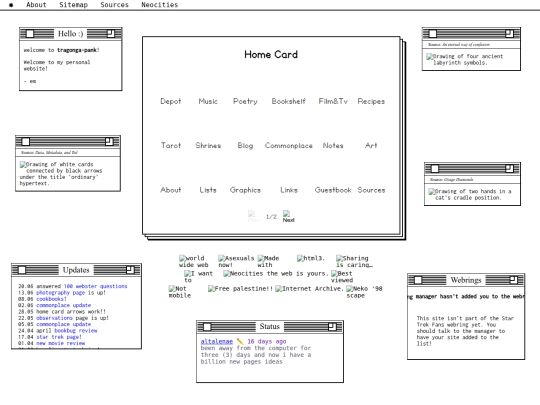Click the black dot icon in the menu bar
Screen dimensions: 540x405
point(11,5)
